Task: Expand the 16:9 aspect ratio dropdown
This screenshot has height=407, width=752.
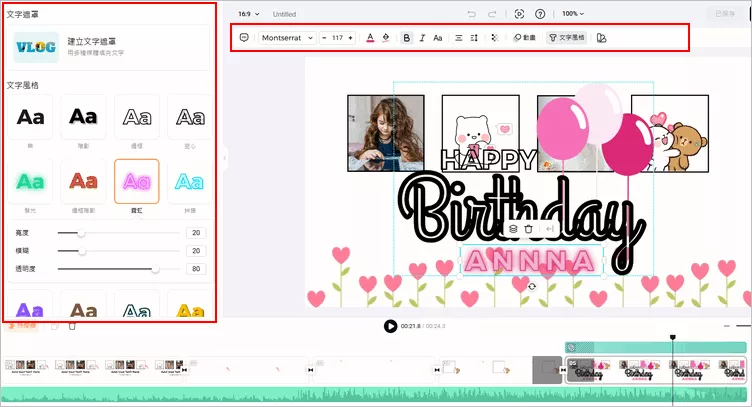Action: 249,14
